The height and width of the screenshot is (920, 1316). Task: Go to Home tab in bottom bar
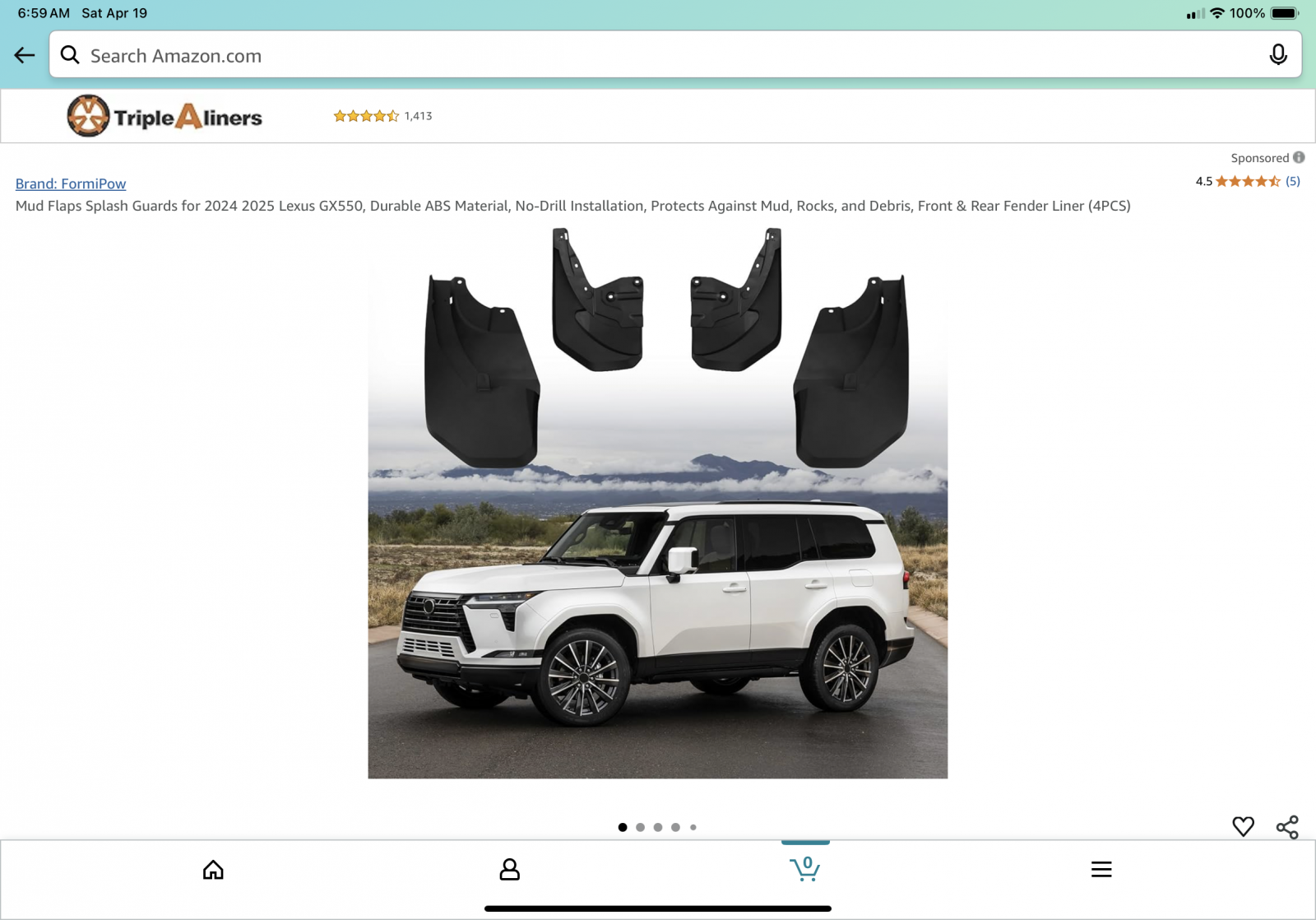point(213,870)
